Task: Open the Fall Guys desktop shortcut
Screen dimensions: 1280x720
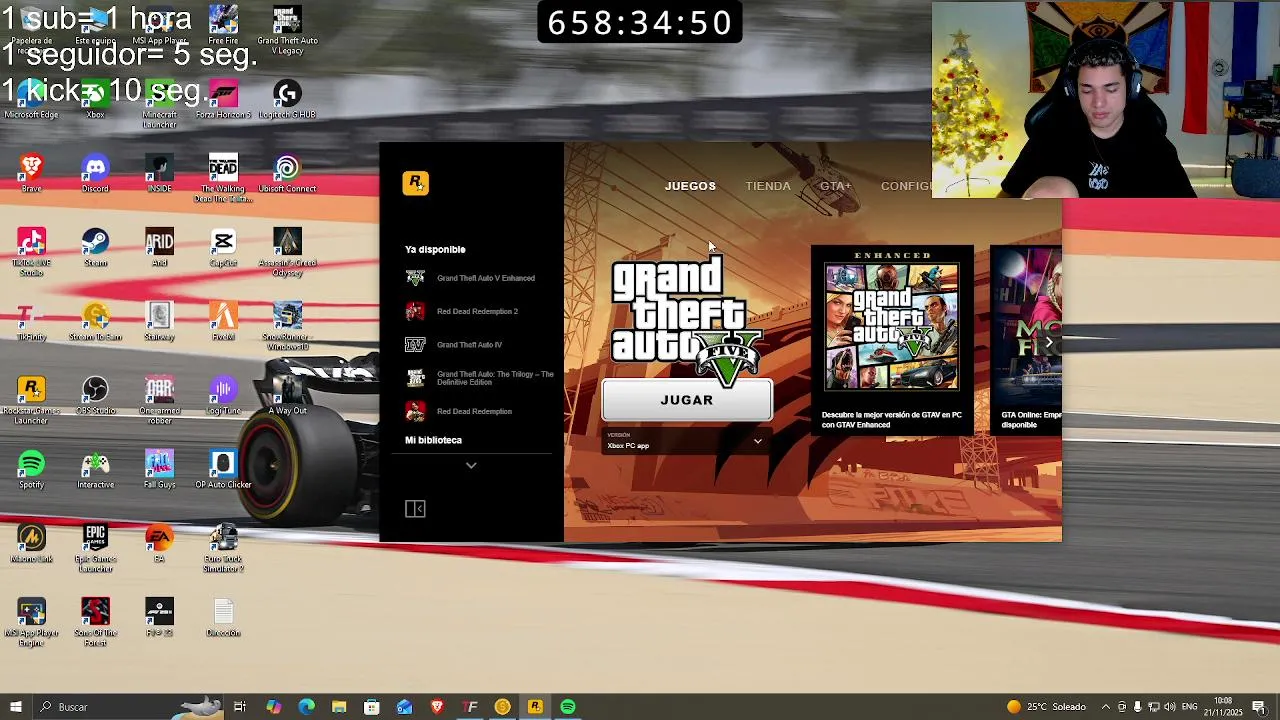Action: (x=159, y=469)
